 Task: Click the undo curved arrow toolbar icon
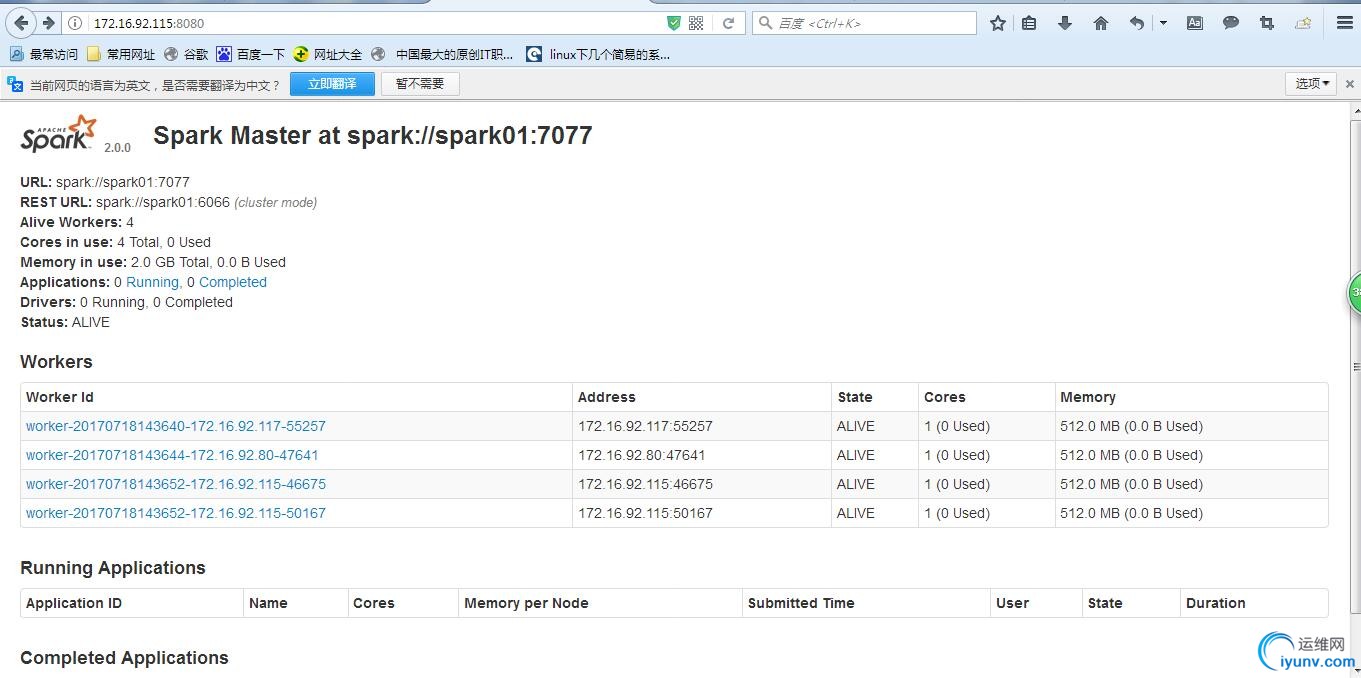click(1137, 23)
